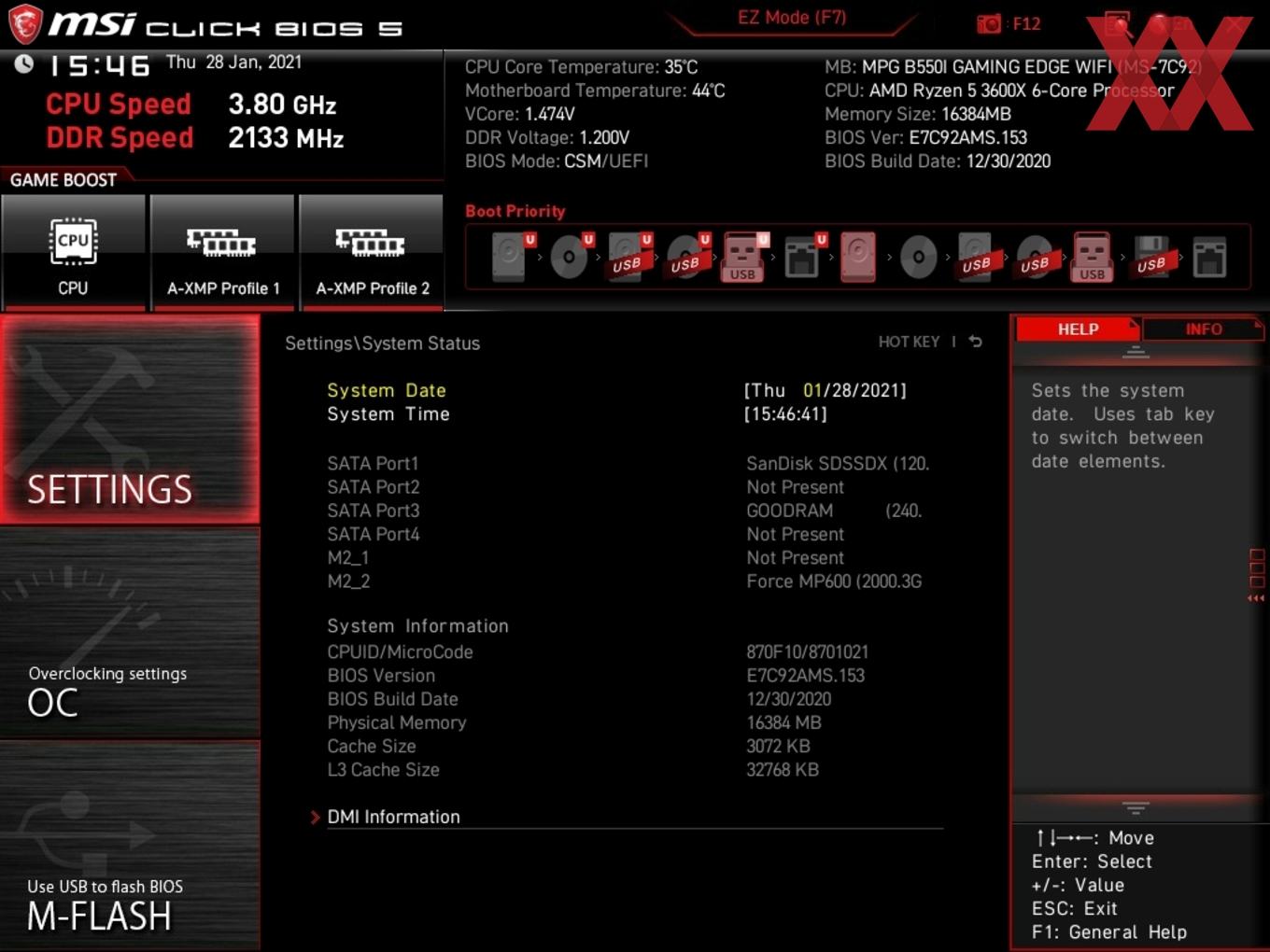1270x952 pixels.
Task: Open the language selector En icon
Action: tap(1169, 24)
